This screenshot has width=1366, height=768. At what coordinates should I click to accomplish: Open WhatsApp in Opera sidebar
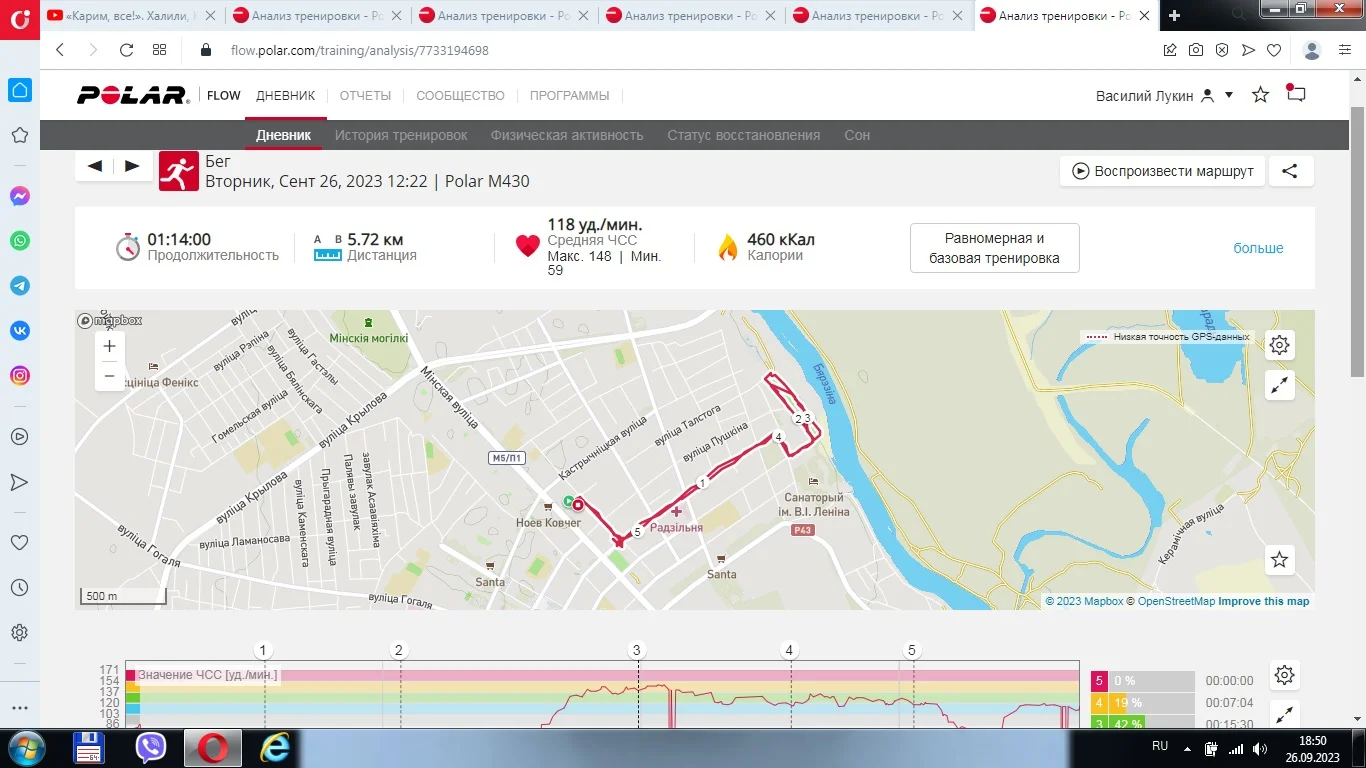click(19, 241)
